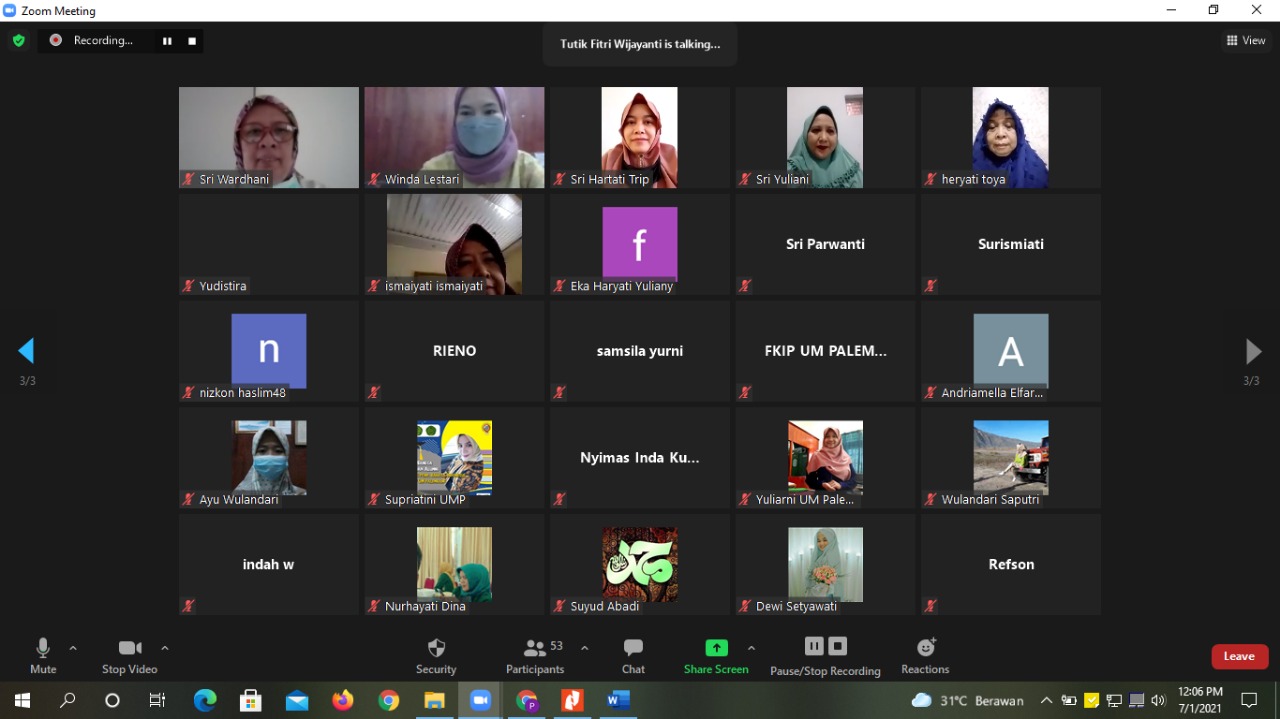Expand share options arrow beside Share Screen
The height and width of the screenshot is (719, 1280).
click(751, 648)
